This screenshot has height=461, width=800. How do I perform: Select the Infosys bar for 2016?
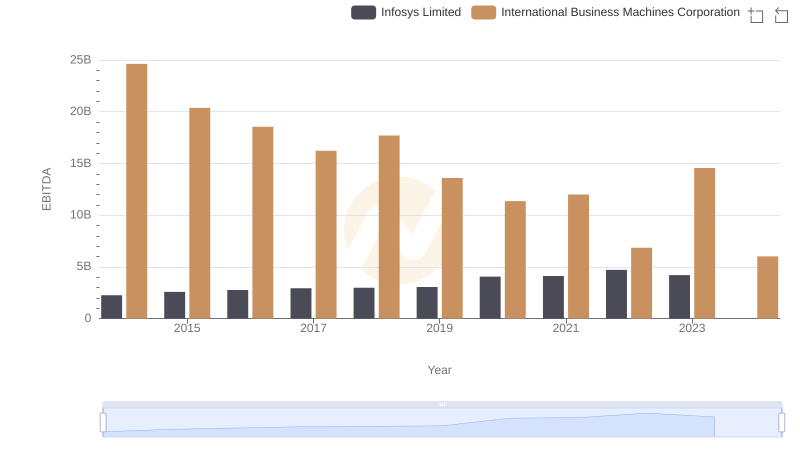[x=238, y=304]
